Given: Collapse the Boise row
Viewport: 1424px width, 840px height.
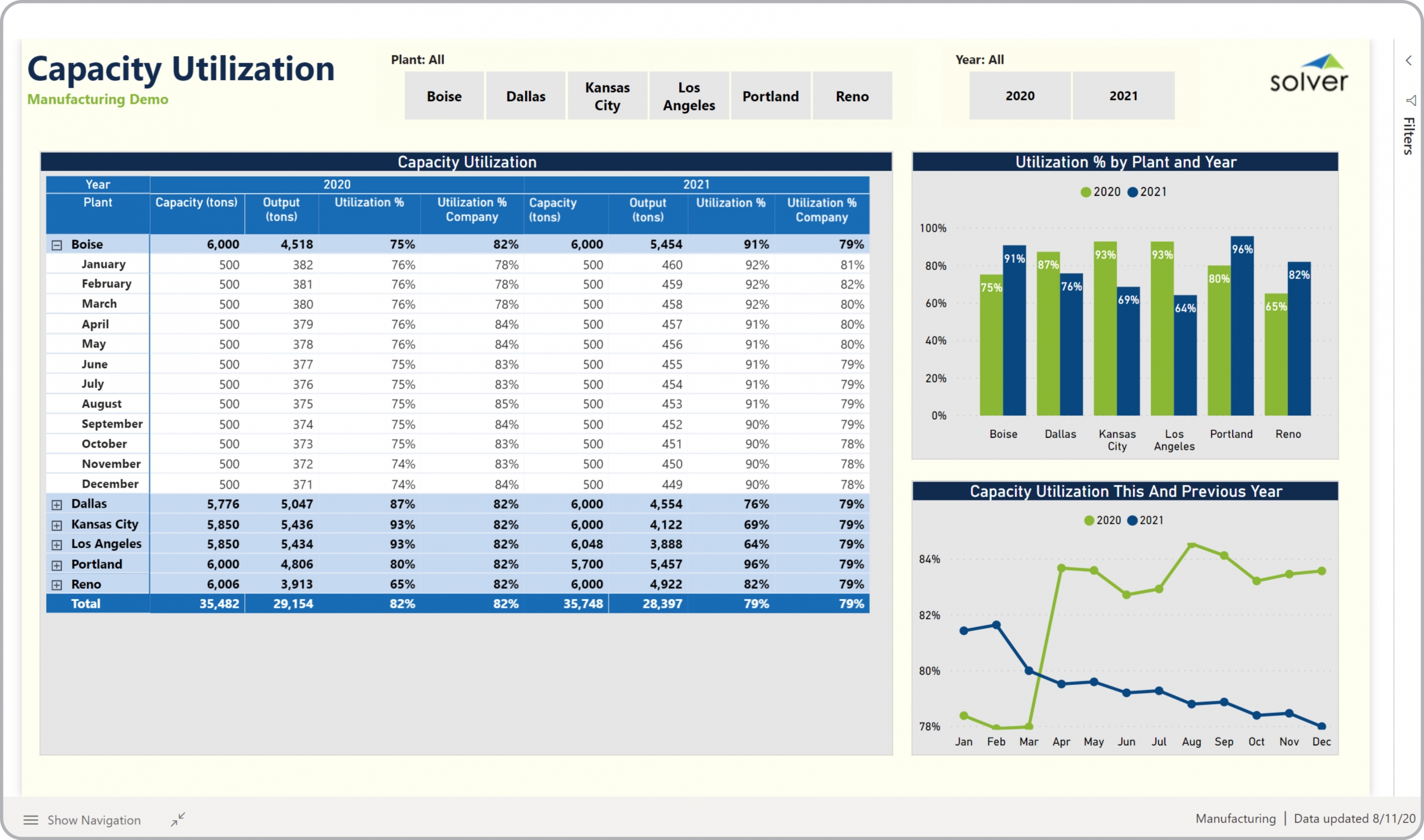Looking at the screenshot, I should pyautogui.click(x=57, y=245).
